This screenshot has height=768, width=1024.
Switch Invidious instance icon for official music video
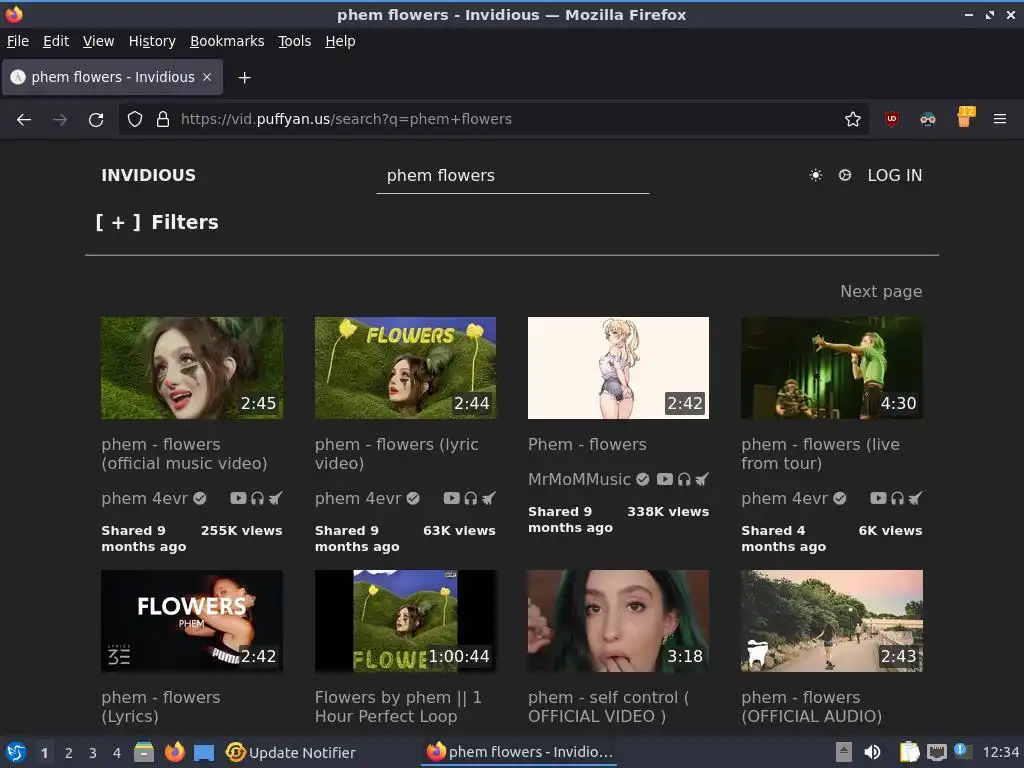[x=276, y=498]
